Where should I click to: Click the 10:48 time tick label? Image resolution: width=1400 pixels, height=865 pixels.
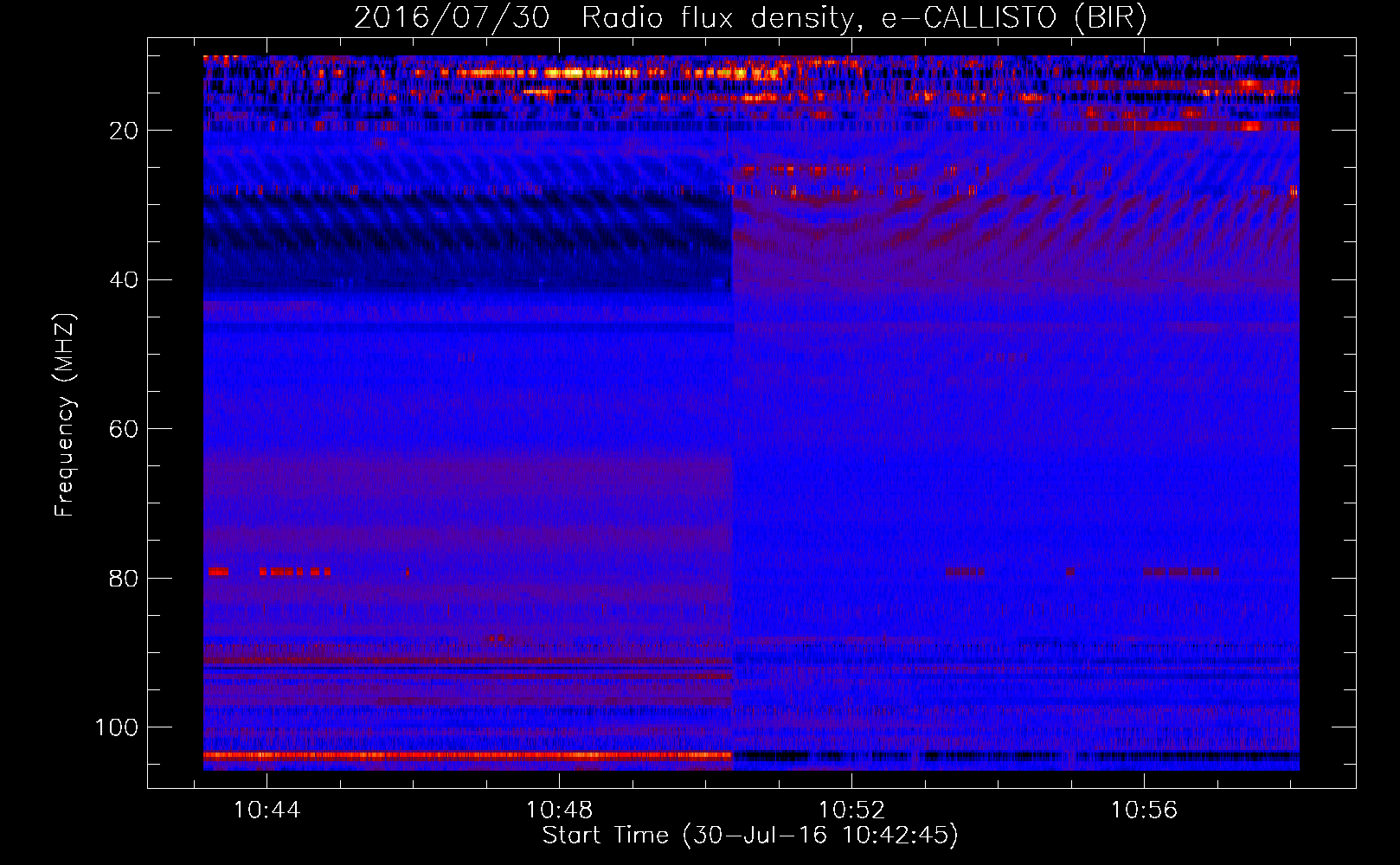559,810
